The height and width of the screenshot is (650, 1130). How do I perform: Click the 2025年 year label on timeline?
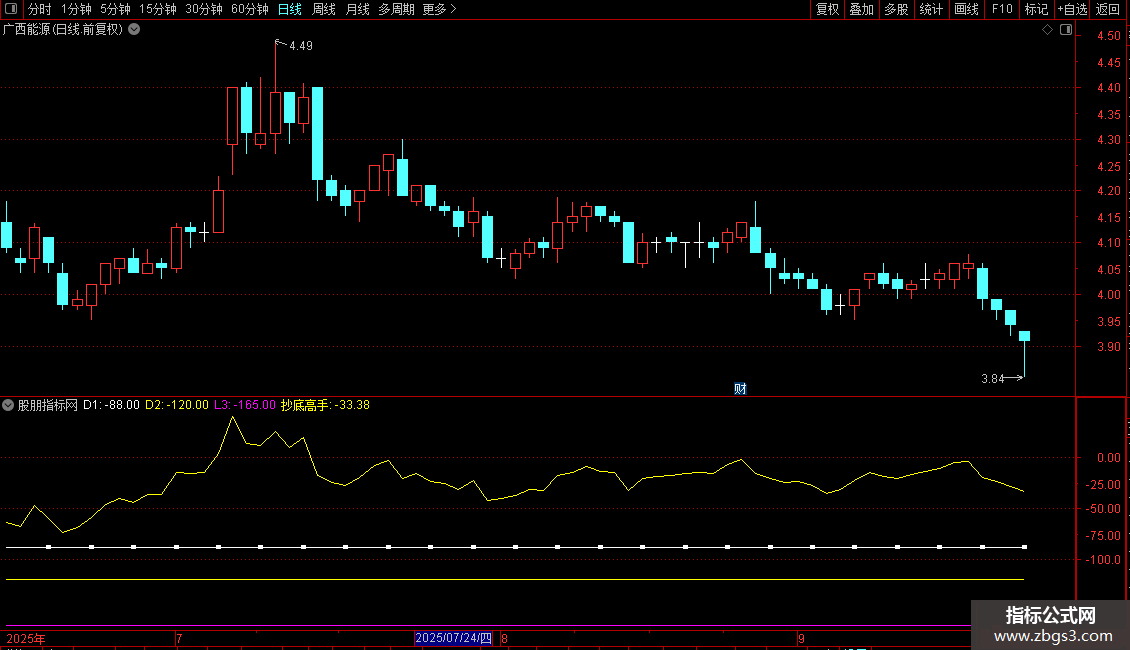[26, 638]
